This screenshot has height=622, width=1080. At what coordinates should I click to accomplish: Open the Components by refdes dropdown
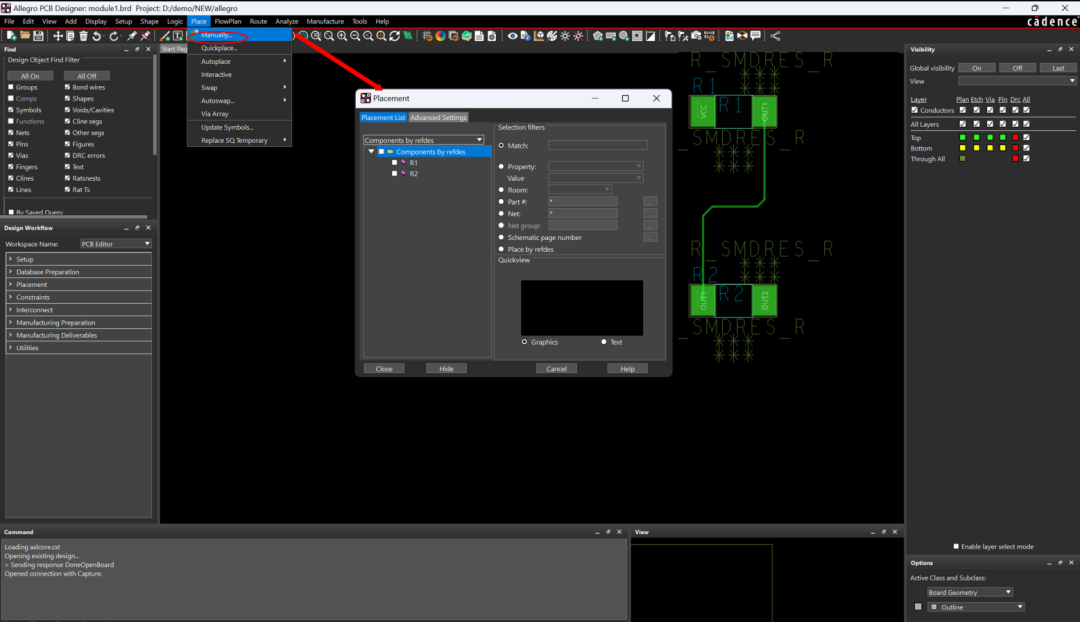(424, 140)
